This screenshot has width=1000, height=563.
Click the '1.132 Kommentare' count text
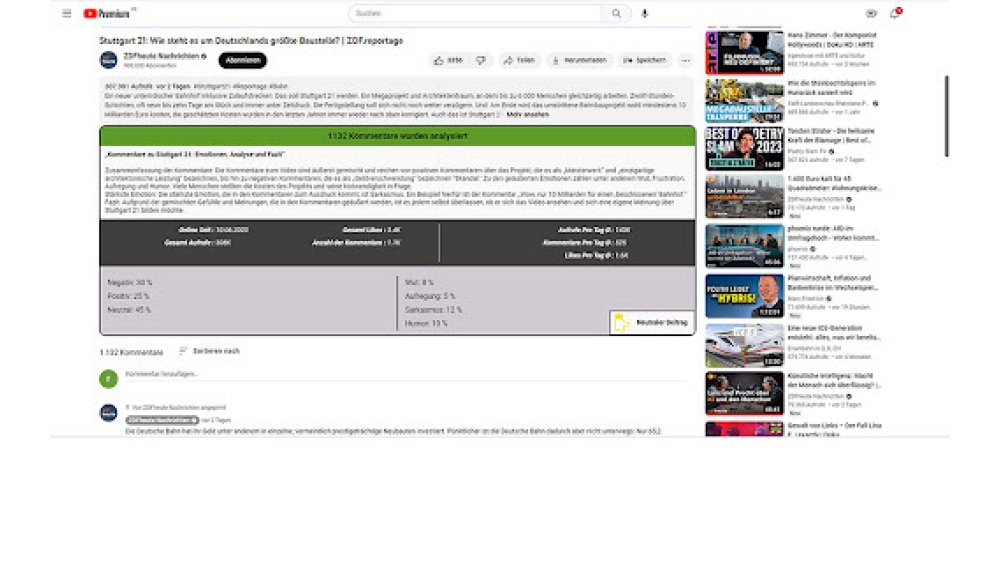click(x=131, y=353)
